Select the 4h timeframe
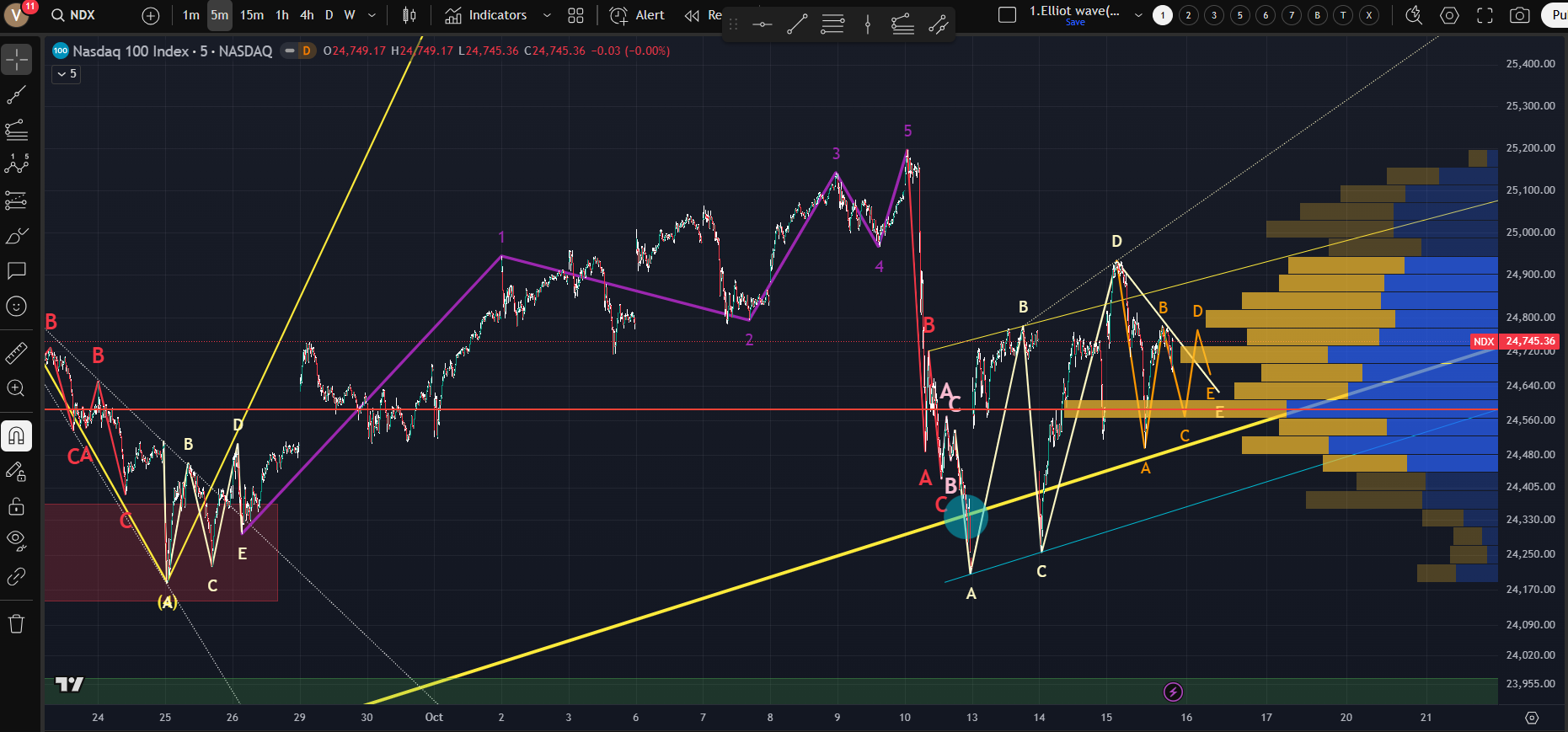Image resolution: width=1568 pixels, height=732 pixels. (x=307, y=15)
